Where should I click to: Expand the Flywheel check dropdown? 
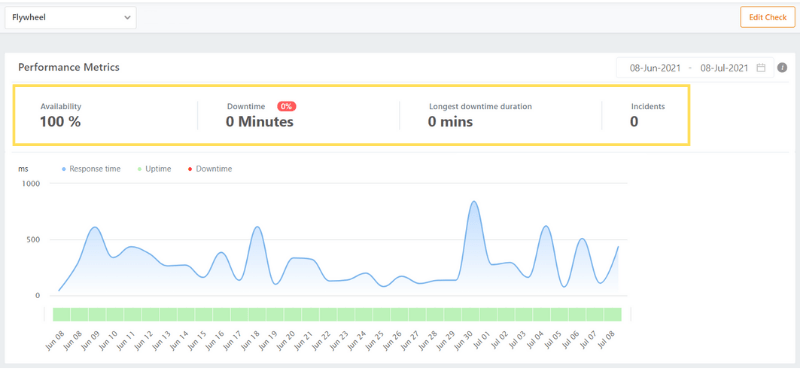[x=71, y=17]
